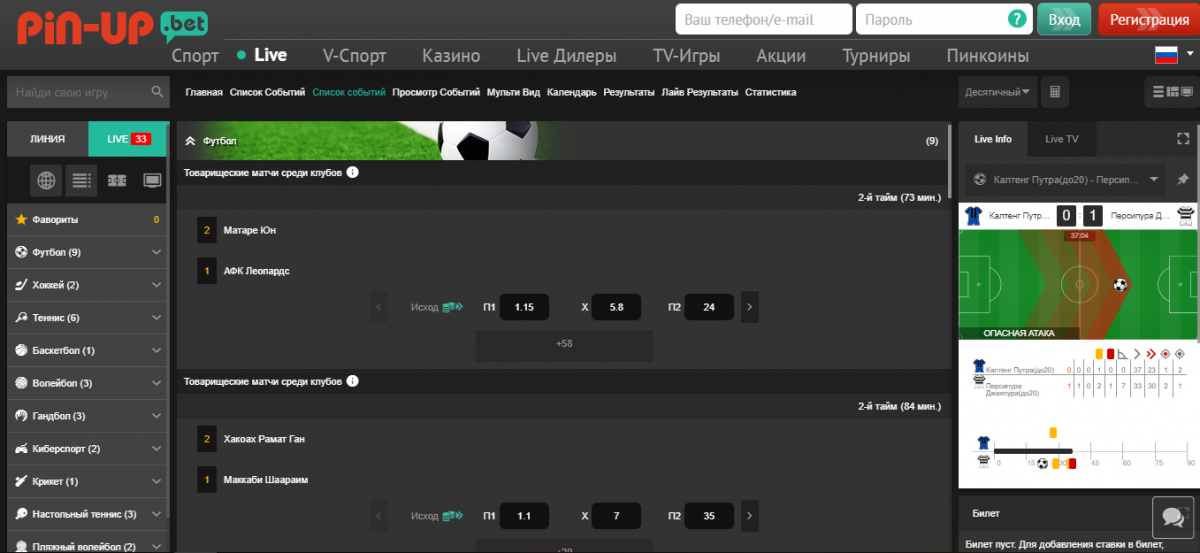Switch to the LIVE 33 tab

point(129,139)
